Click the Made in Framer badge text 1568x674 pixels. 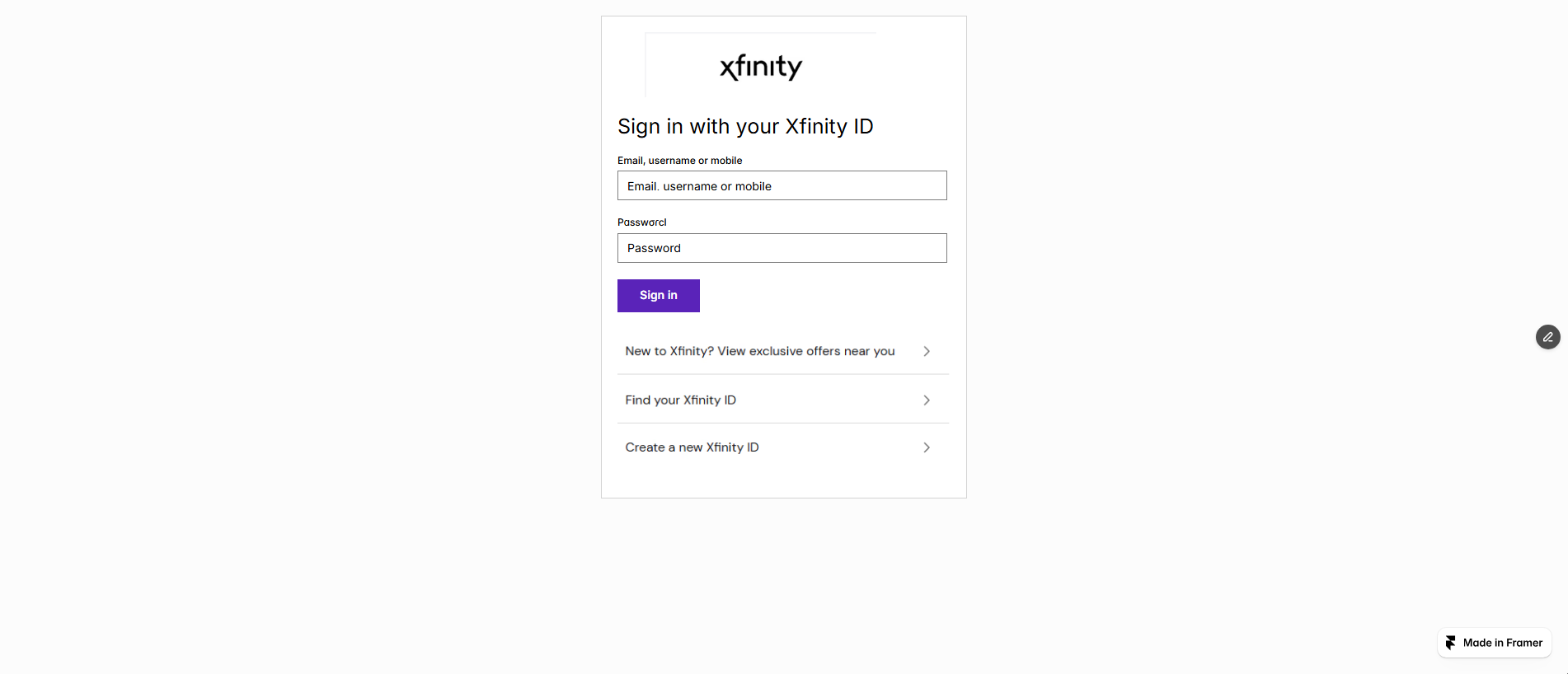pyautogui.click(x=1503, y=643)
